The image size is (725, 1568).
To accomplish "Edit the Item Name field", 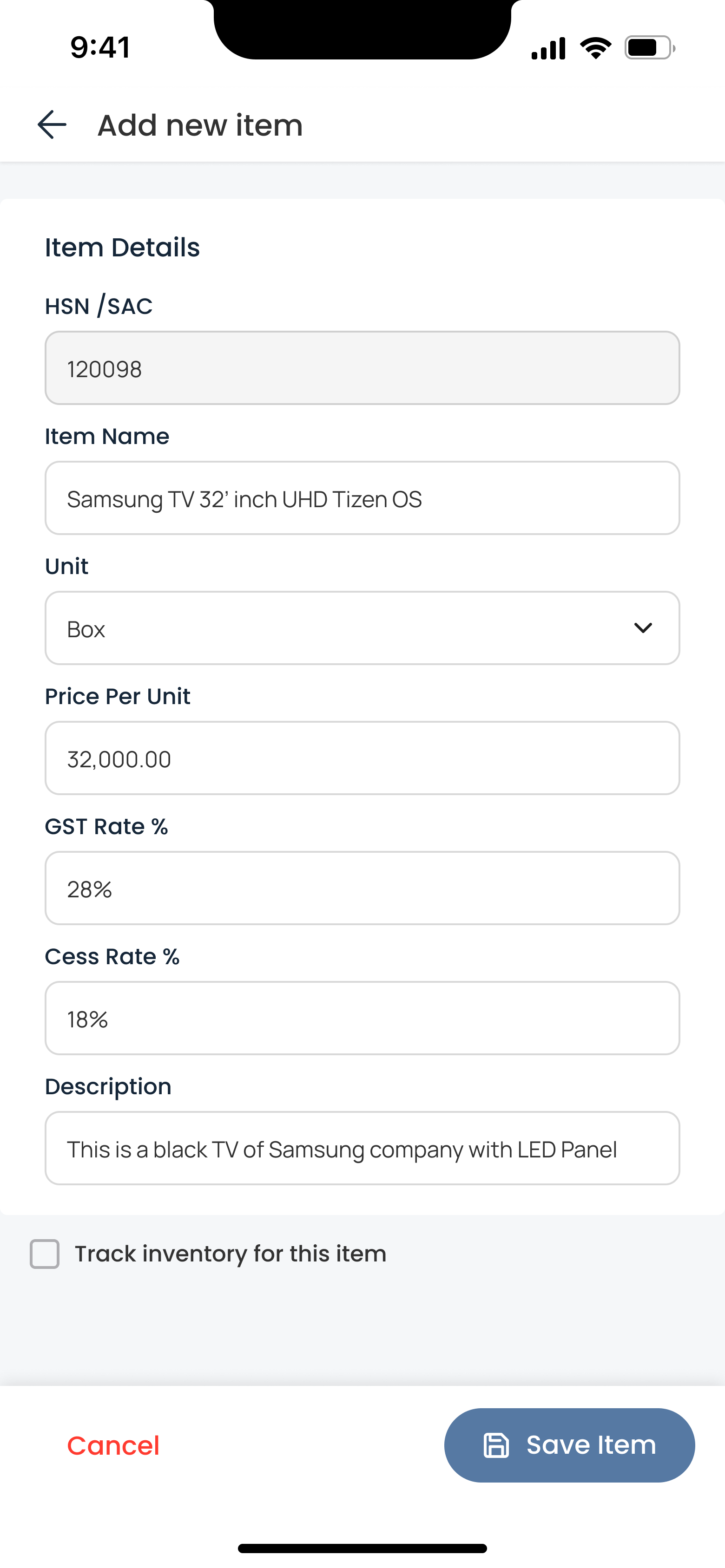I will coord(362,498).
